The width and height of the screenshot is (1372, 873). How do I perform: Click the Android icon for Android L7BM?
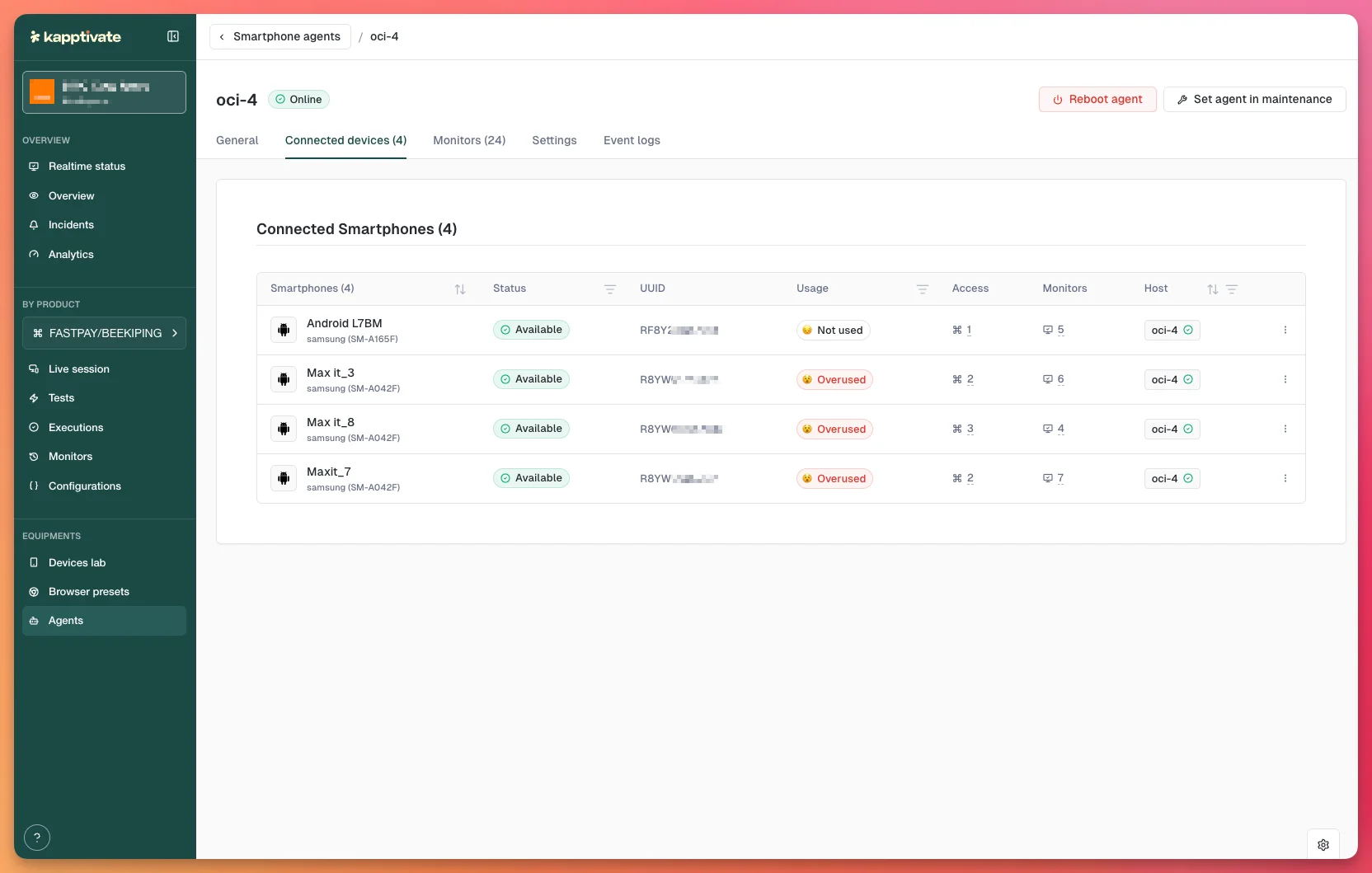(284, 330)
